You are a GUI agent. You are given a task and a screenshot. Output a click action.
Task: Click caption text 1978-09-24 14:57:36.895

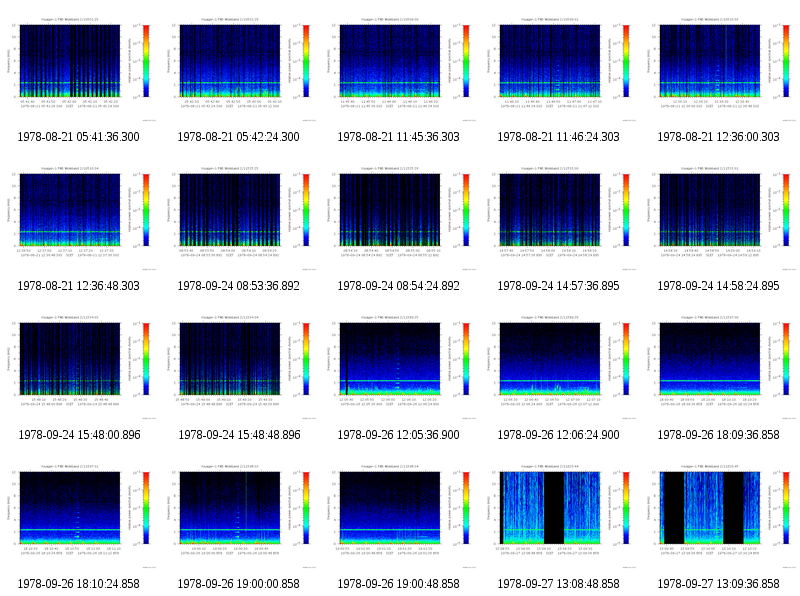559,286
